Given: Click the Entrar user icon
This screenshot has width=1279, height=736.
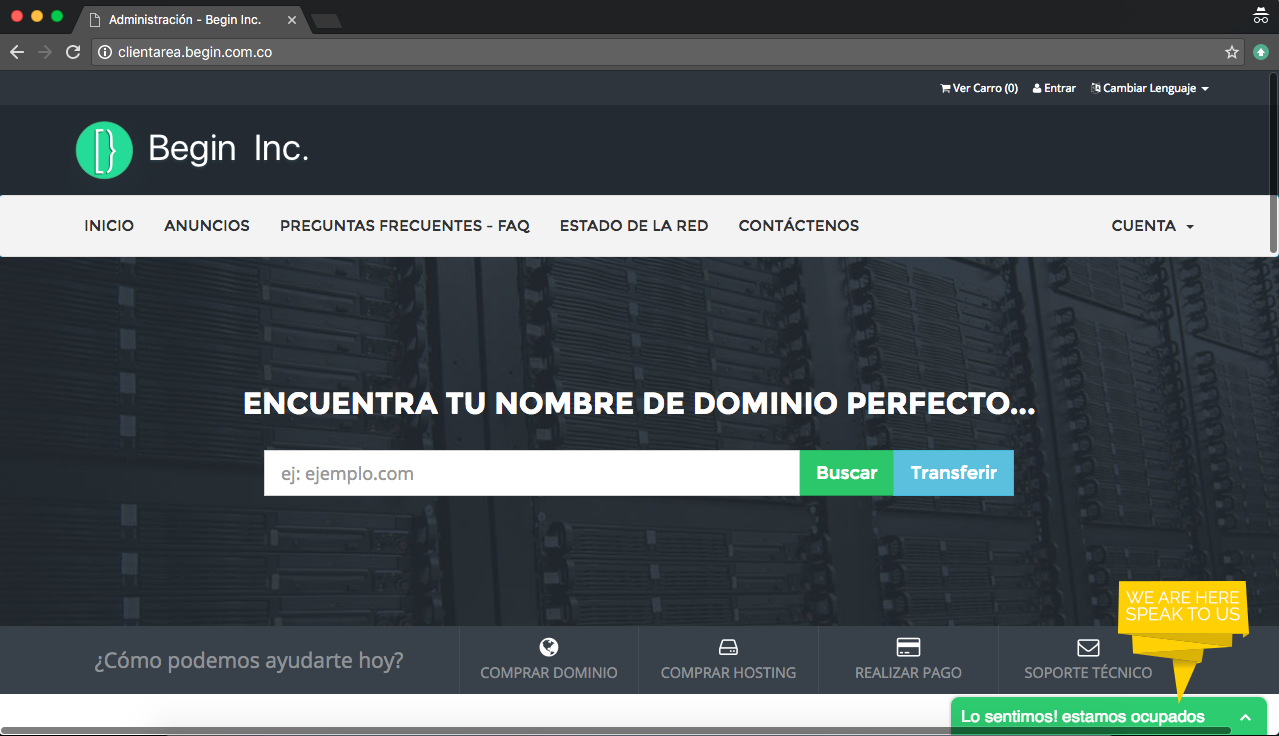Looking at the screenshot, I should (1038, 88).
